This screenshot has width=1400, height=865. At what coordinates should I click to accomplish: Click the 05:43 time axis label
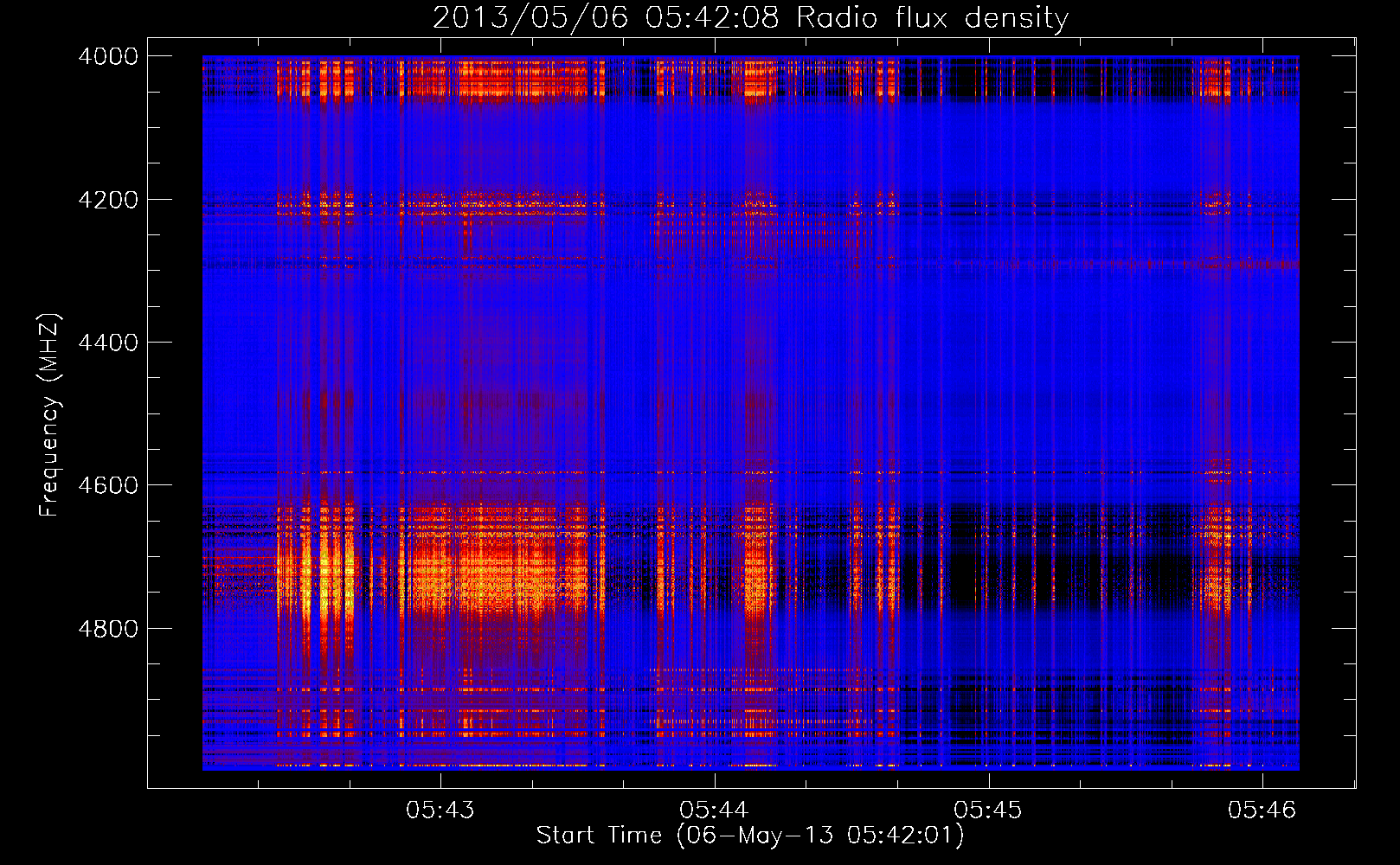coord(440,810)
